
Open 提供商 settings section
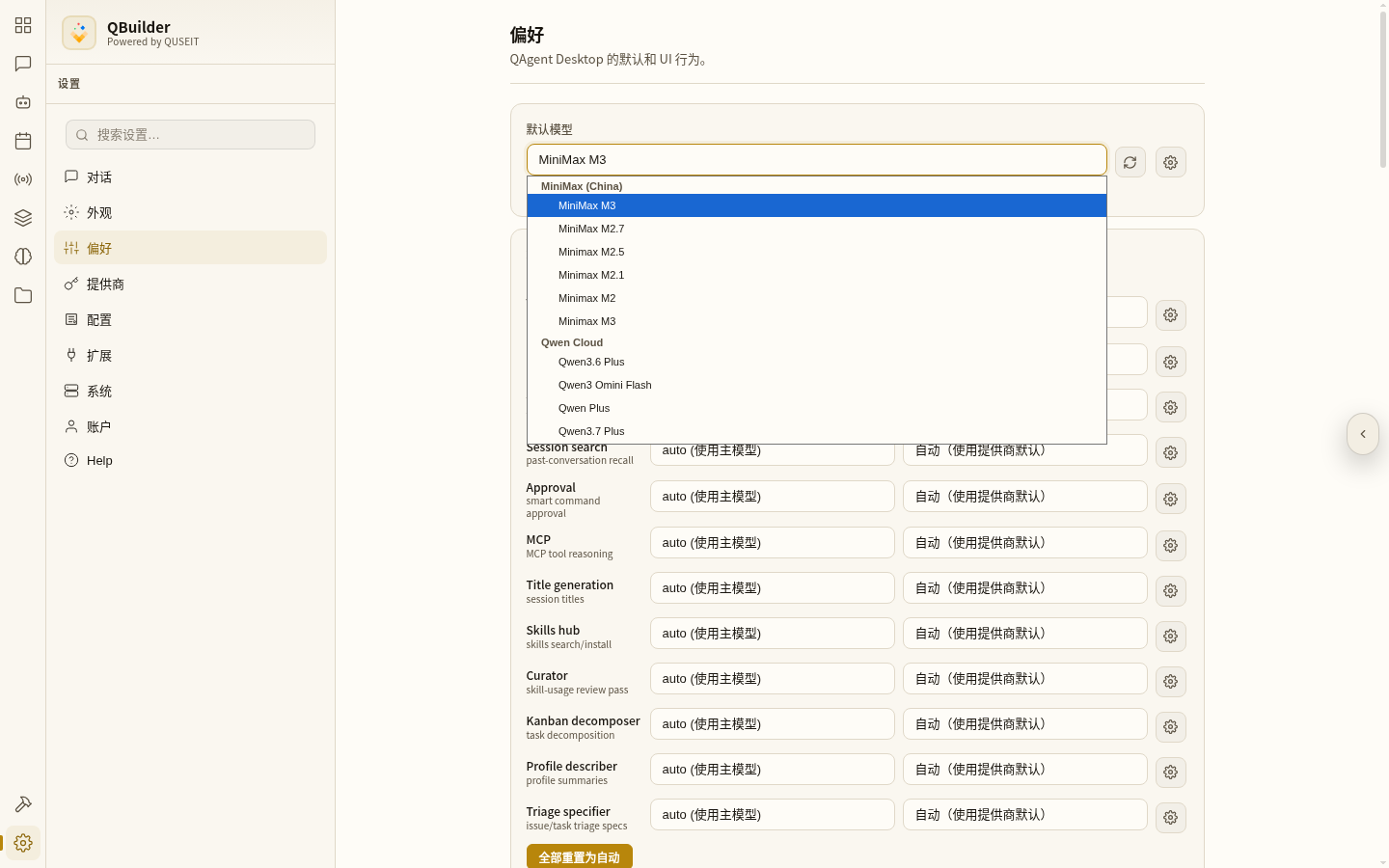click(191, 285)
